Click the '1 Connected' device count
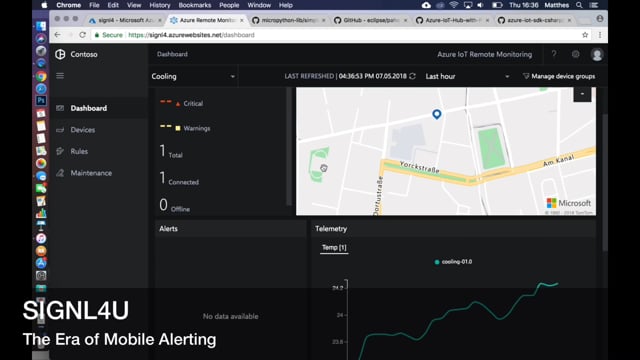Screen dimensions: 640x360 [x=179, y=178]
